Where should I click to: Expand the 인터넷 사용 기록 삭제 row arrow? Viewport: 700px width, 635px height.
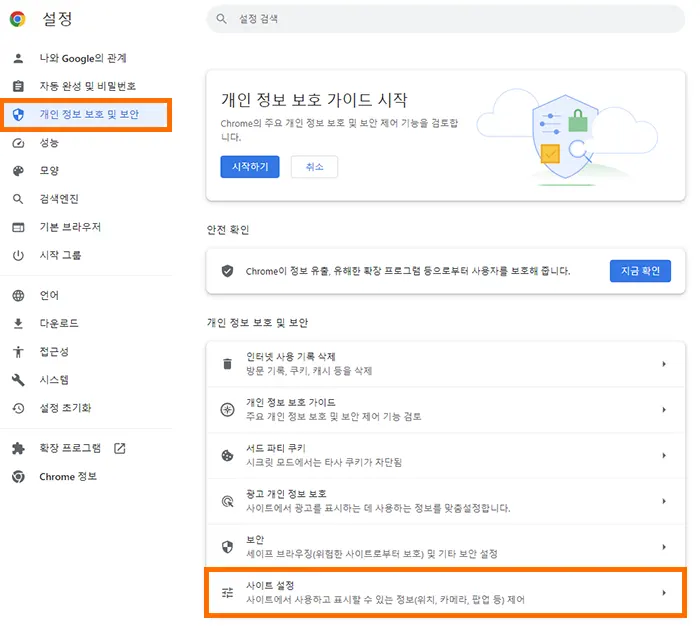point(664,364)
